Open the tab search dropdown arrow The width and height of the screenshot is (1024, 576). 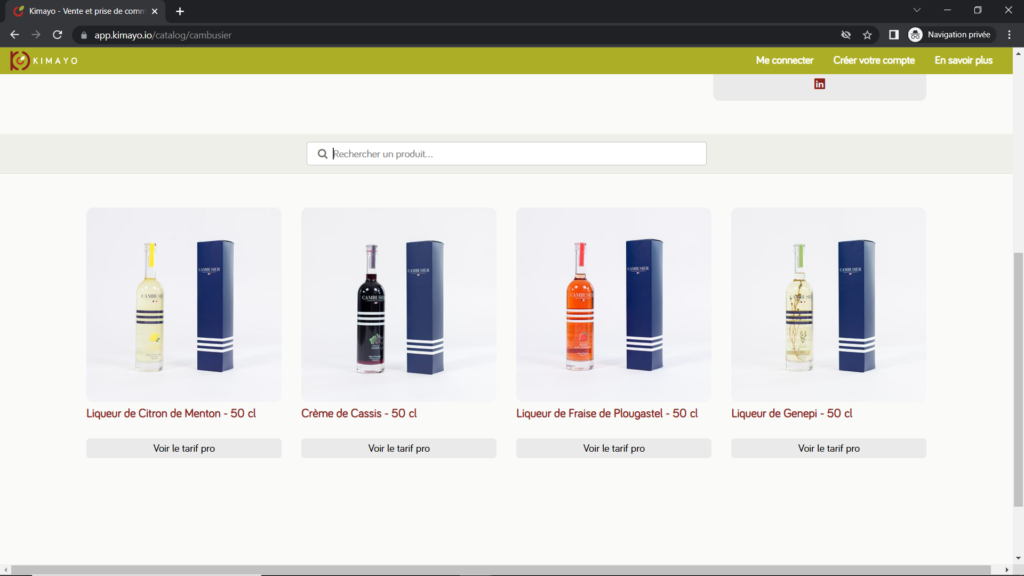[x=917, y=10]
